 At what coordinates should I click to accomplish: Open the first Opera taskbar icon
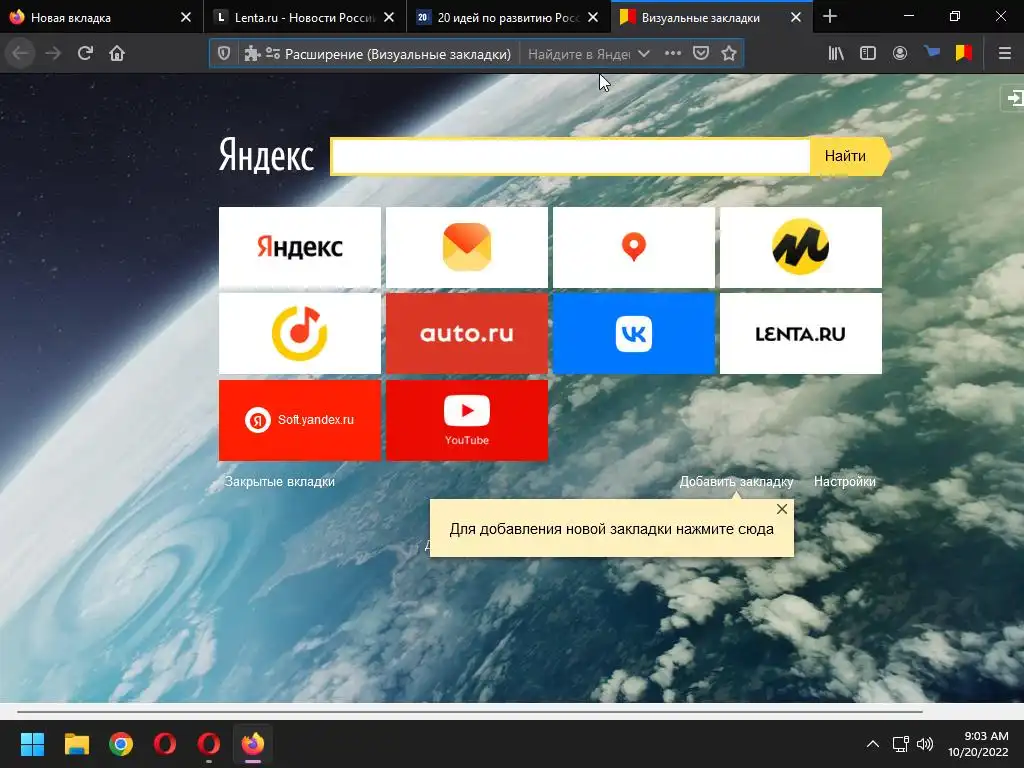165,744
